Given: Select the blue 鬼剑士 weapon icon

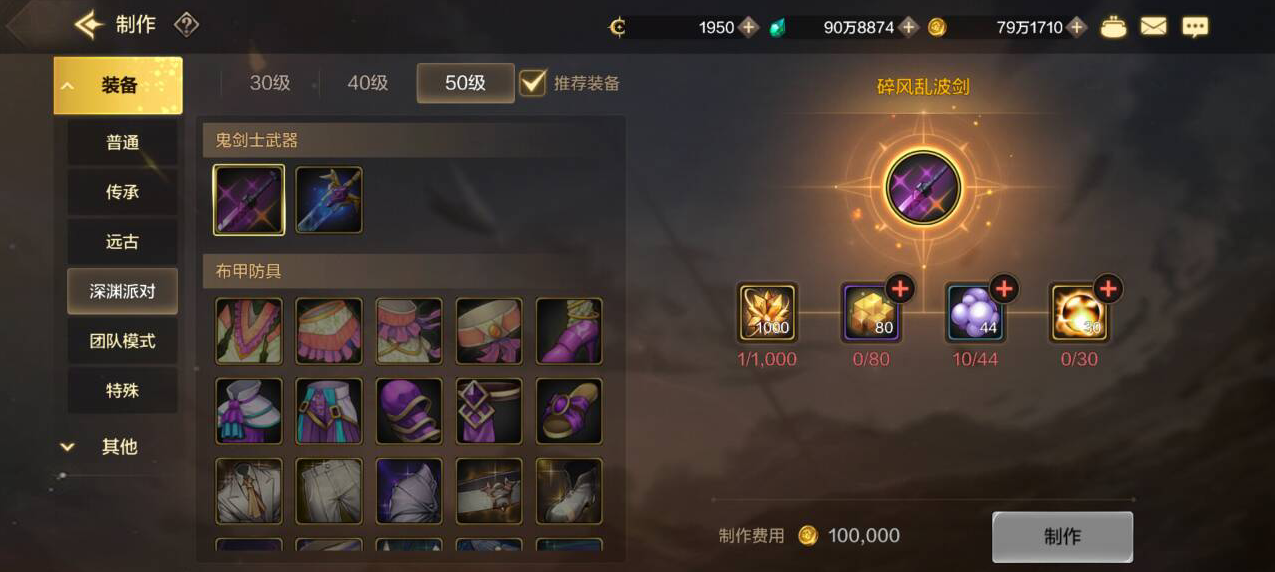Looking at the screenshot, I should [x=329, y=200].
